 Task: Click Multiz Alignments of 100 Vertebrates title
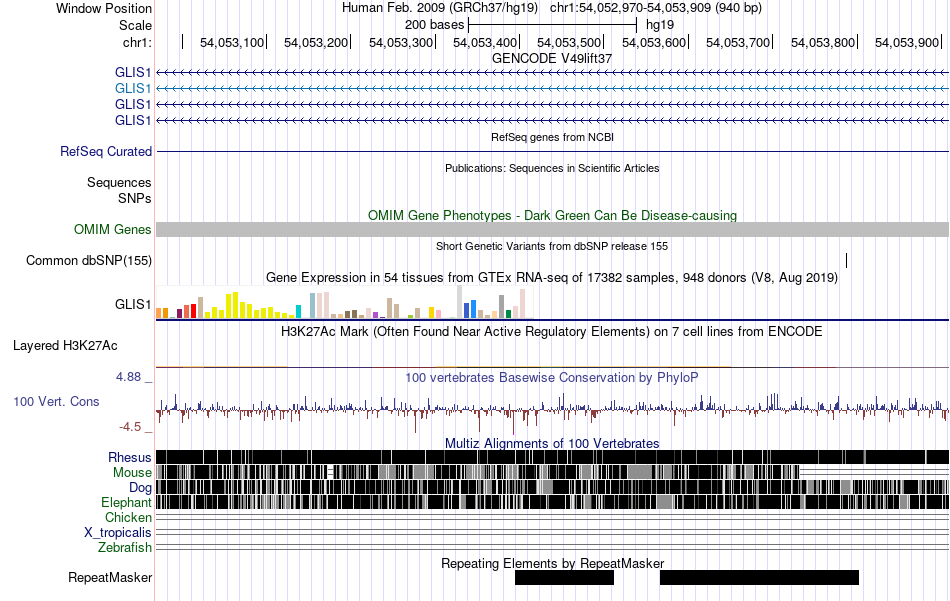[552, 443]
